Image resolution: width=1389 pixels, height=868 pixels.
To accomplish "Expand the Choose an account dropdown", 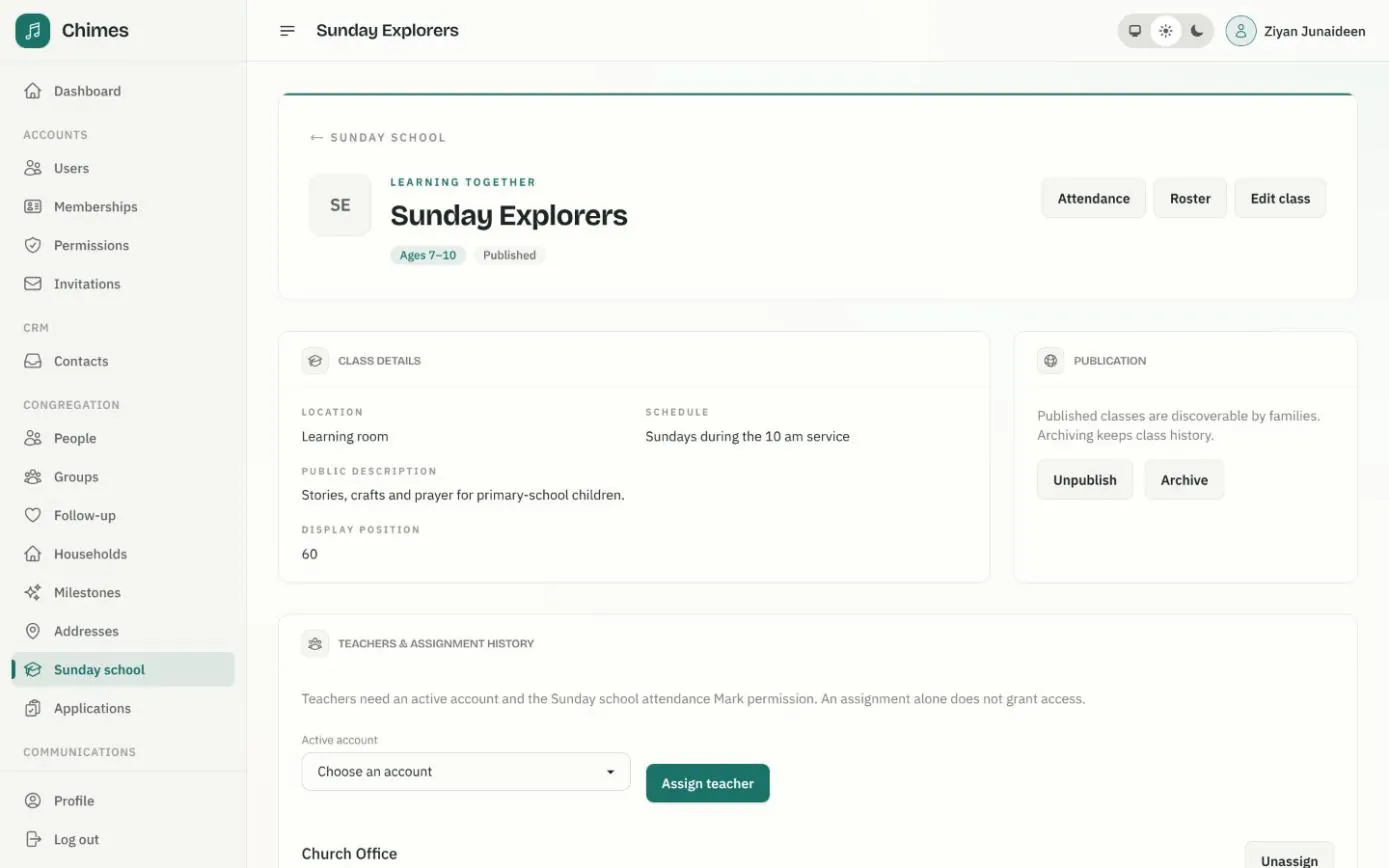I will [x=466, y=772].
